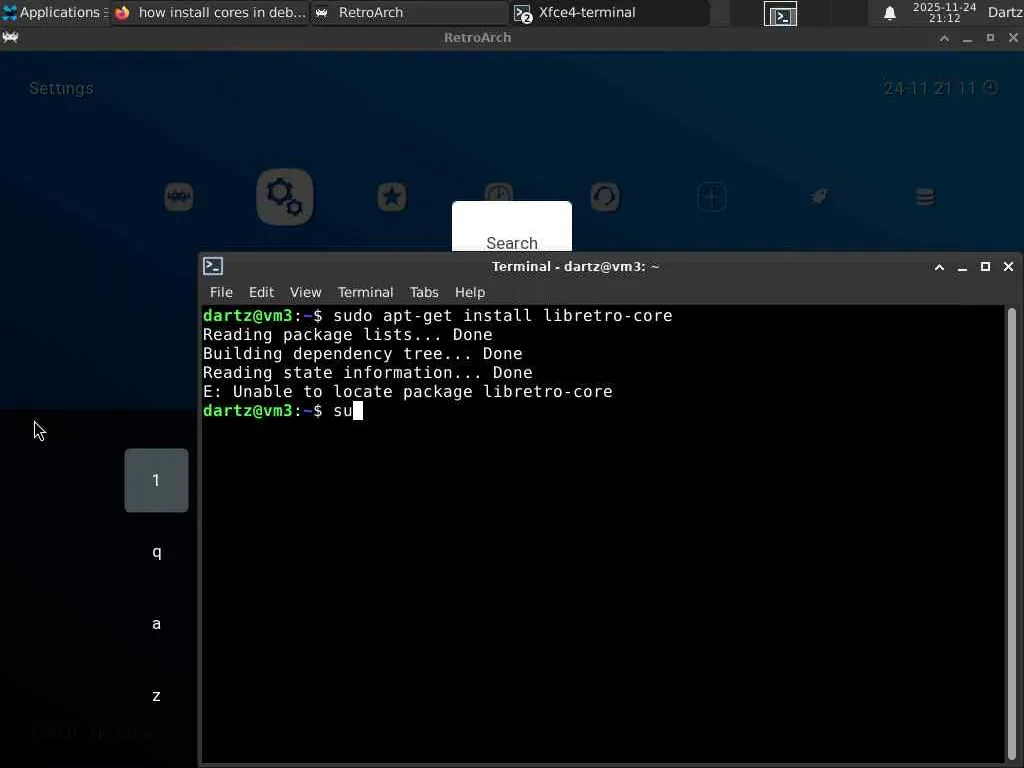Click the RetroArch date-time indicator 24-11 21:11
Viewport: 1024px width, 768px height.
pyautogui.click(x=940, y=88)
